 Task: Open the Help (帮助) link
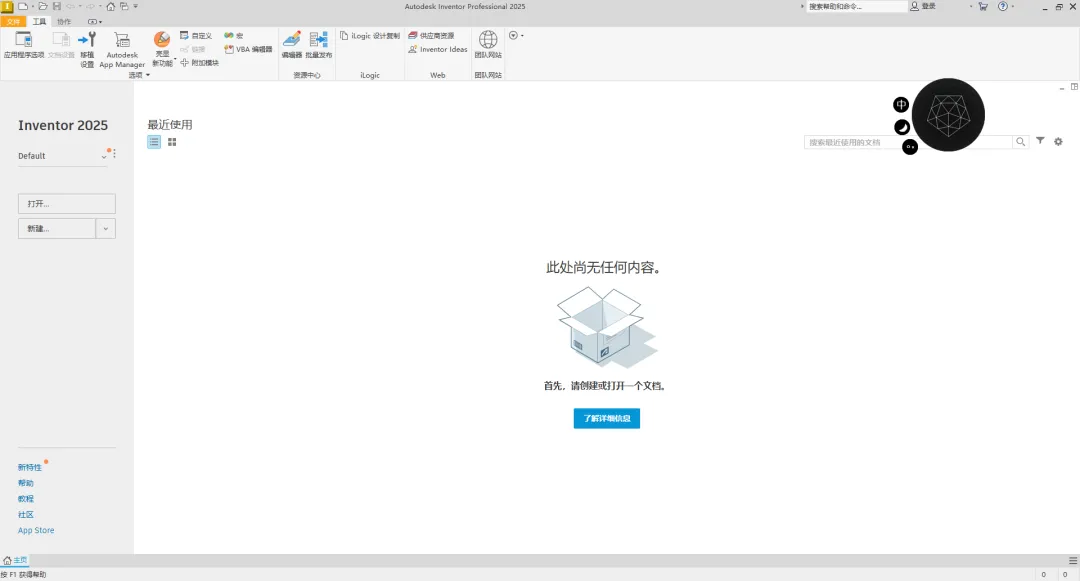pos(25,483)
